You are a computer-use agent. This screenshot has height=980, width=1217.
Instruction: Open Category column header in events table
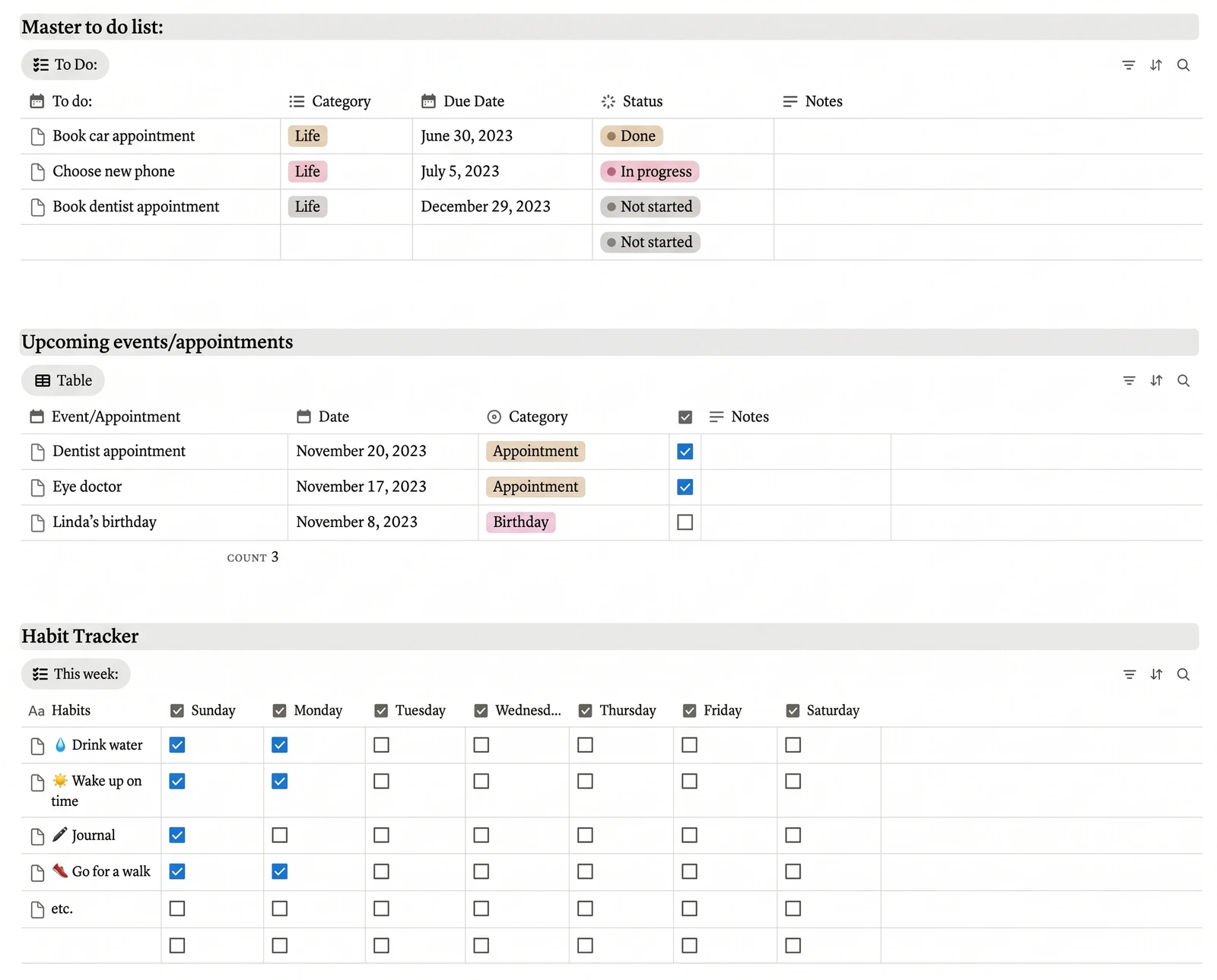click(527, 417)
